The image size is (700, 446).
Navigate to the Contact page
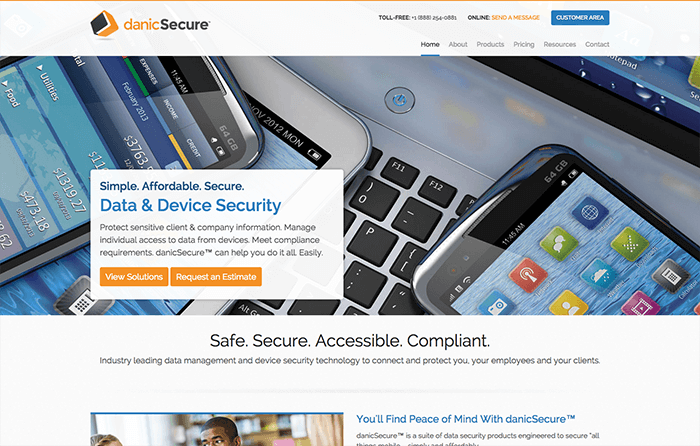(597, 44)
